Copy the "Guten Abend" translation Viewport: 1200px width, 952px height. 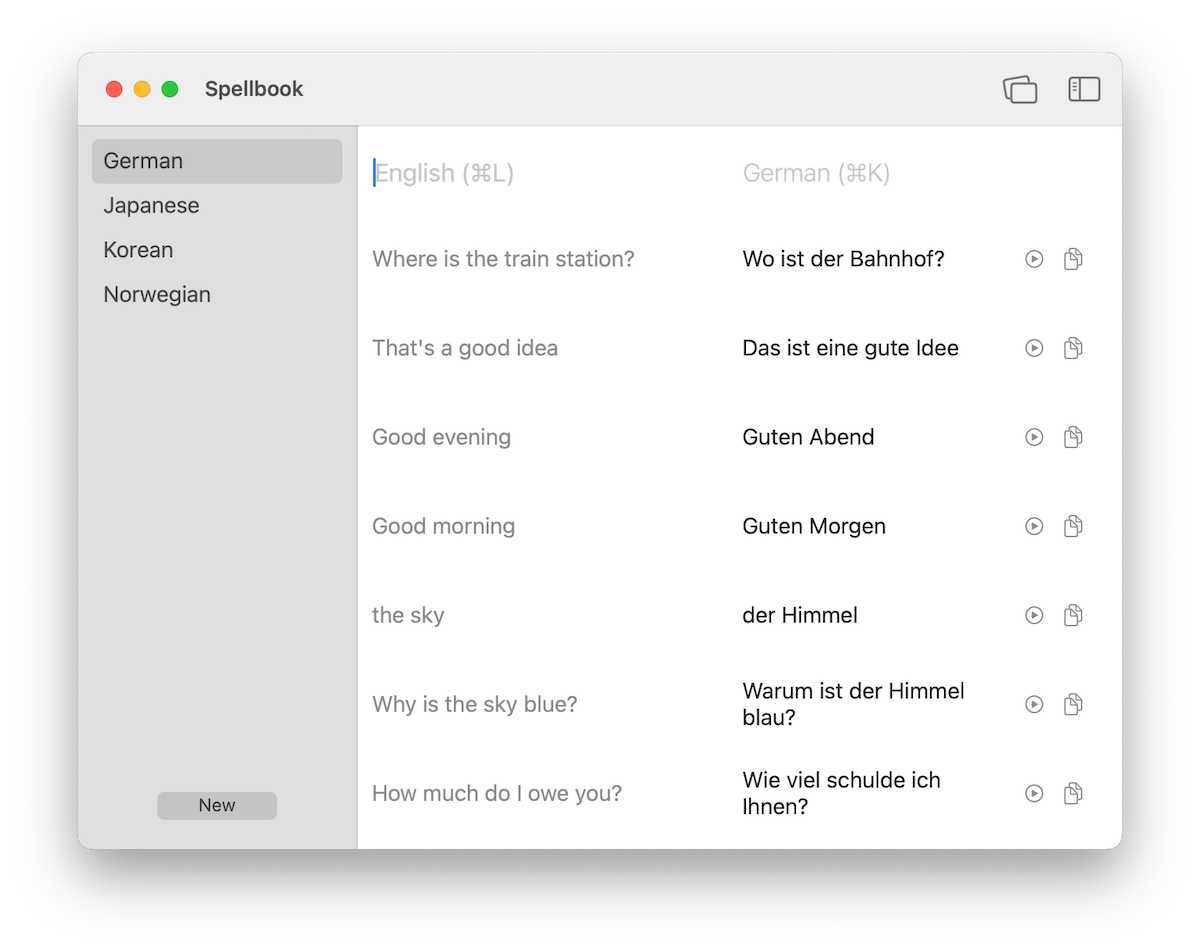(1073, 436)
